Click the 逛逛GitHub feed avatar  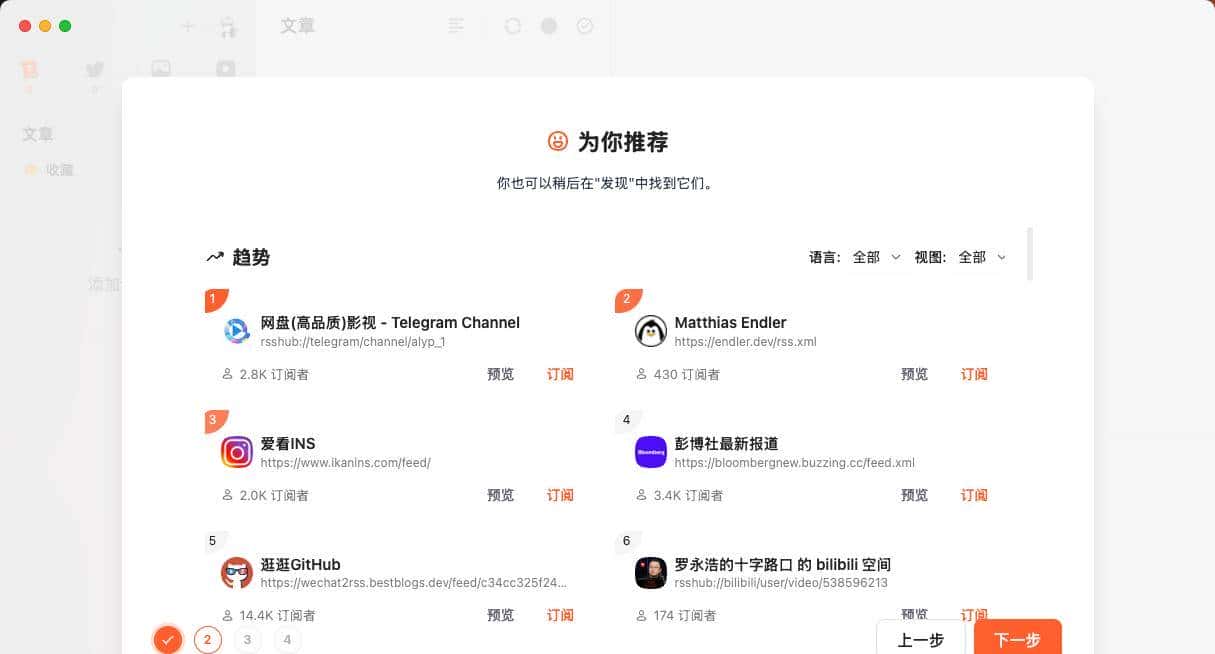click(x=236, y=574)
